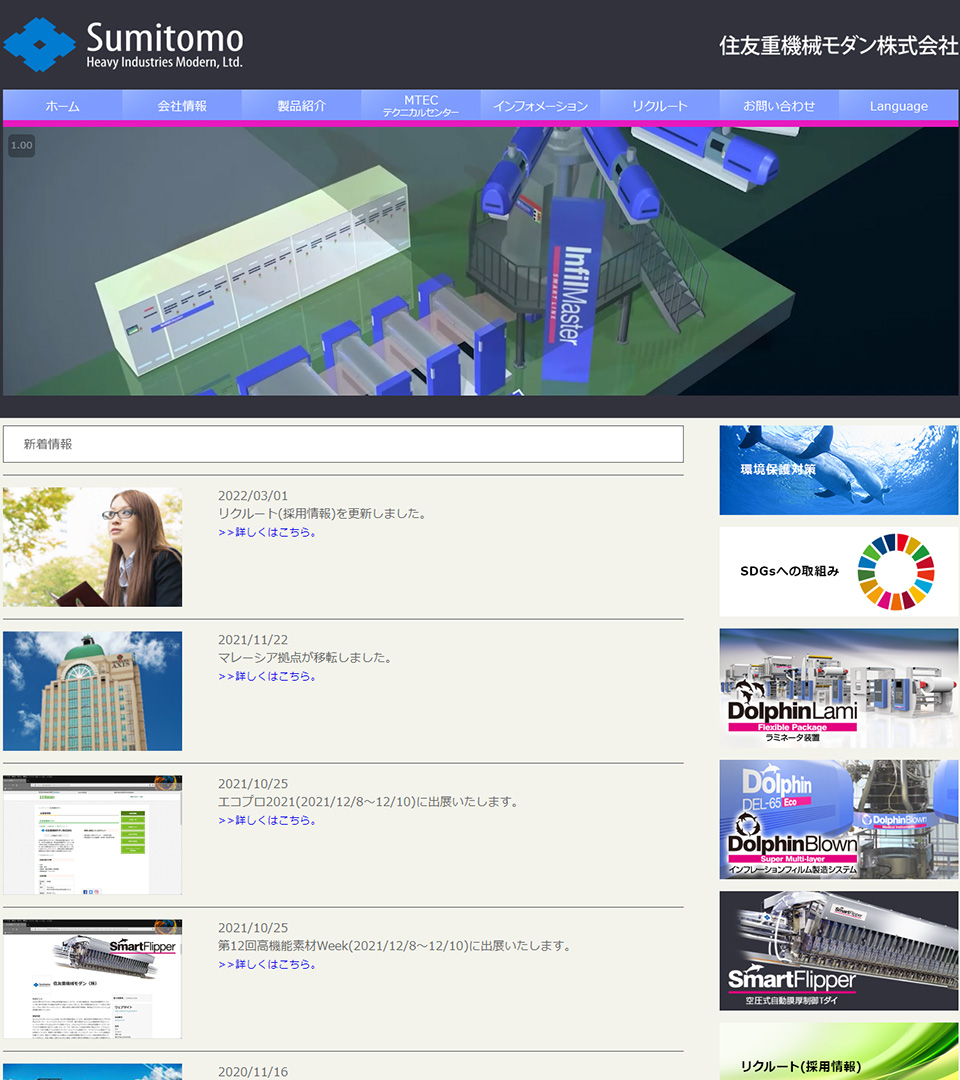Screen dimensions: 960x1080
Task: Click the Sumitomo Heavy Industries Modern logo
Action: coord(124,45)
